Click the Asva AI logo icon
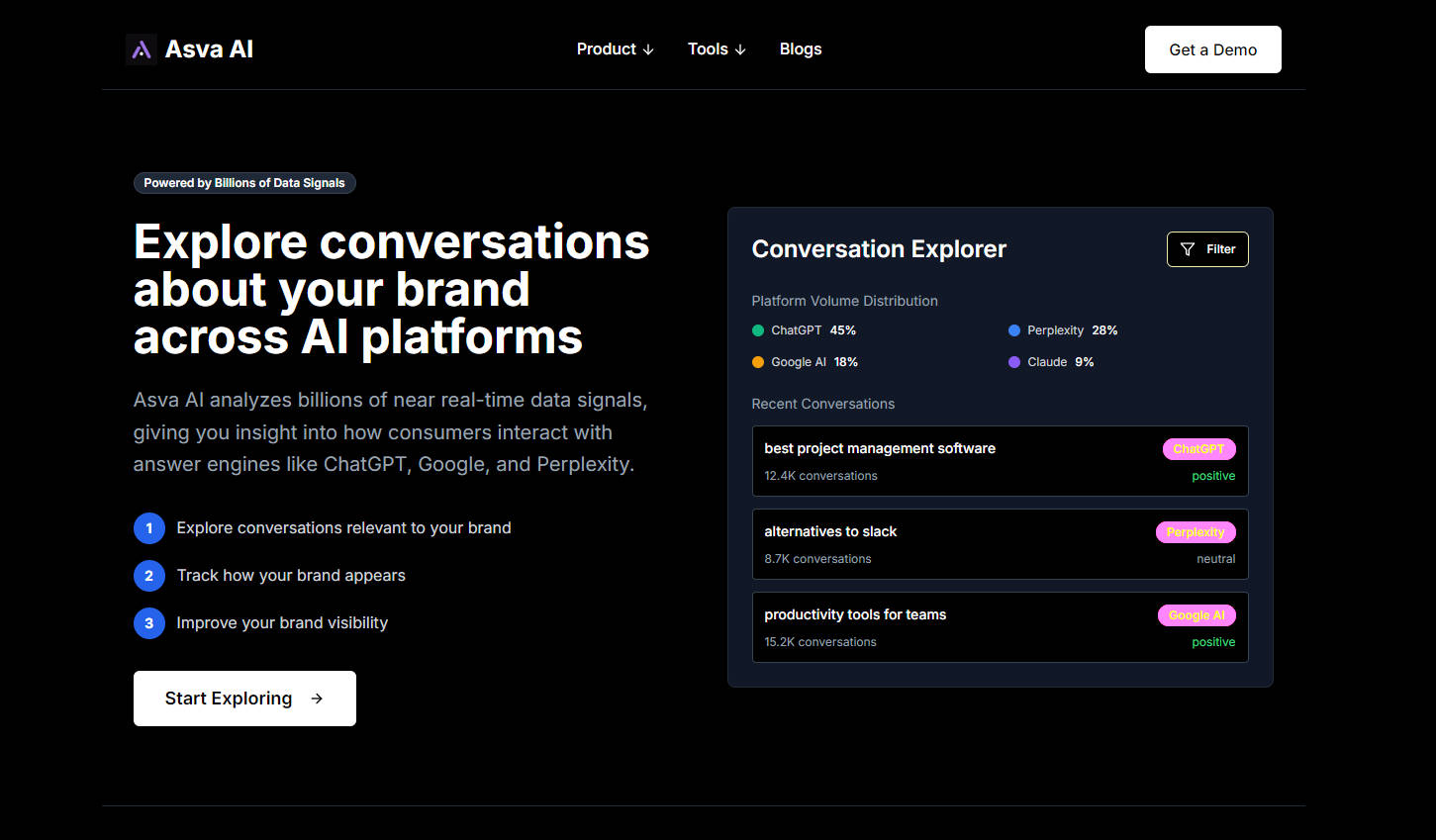 click(142, 49)
